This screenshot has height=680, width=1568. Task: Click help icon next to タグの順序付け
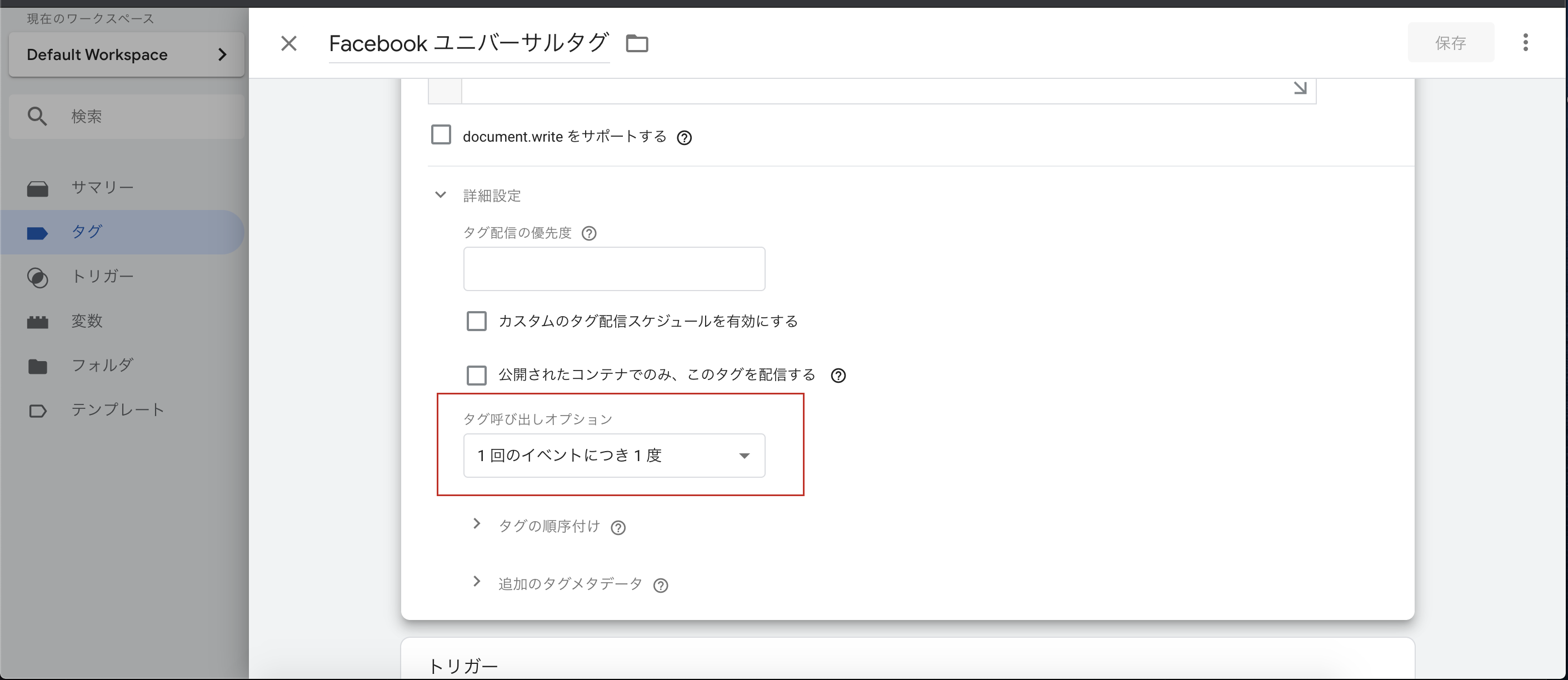tap(618, 528)
